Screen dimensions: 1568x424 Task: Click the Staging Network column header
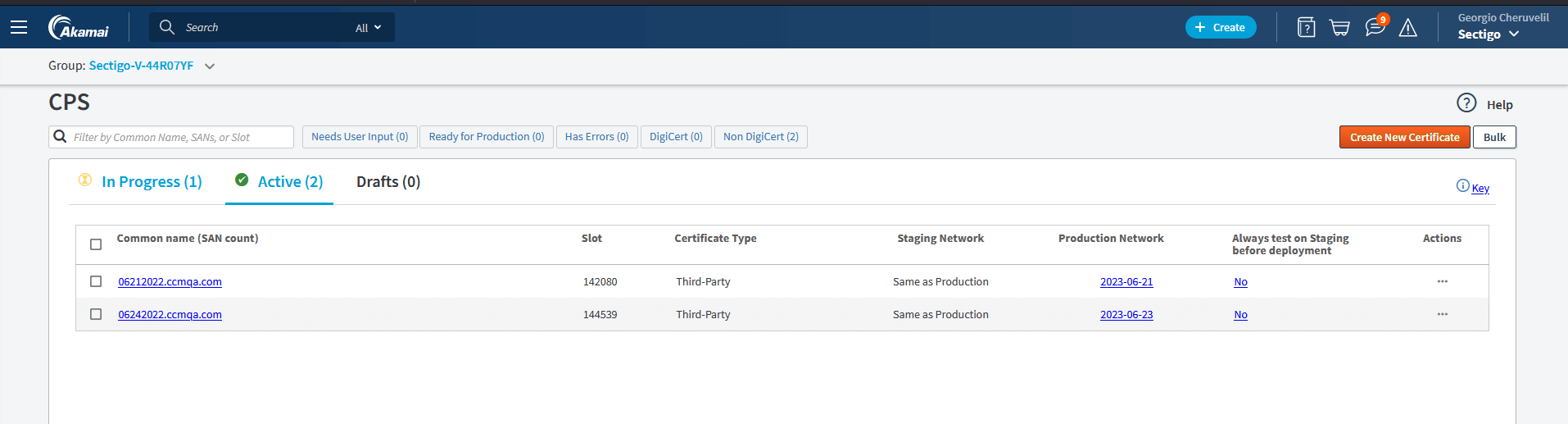coord(940,239)
